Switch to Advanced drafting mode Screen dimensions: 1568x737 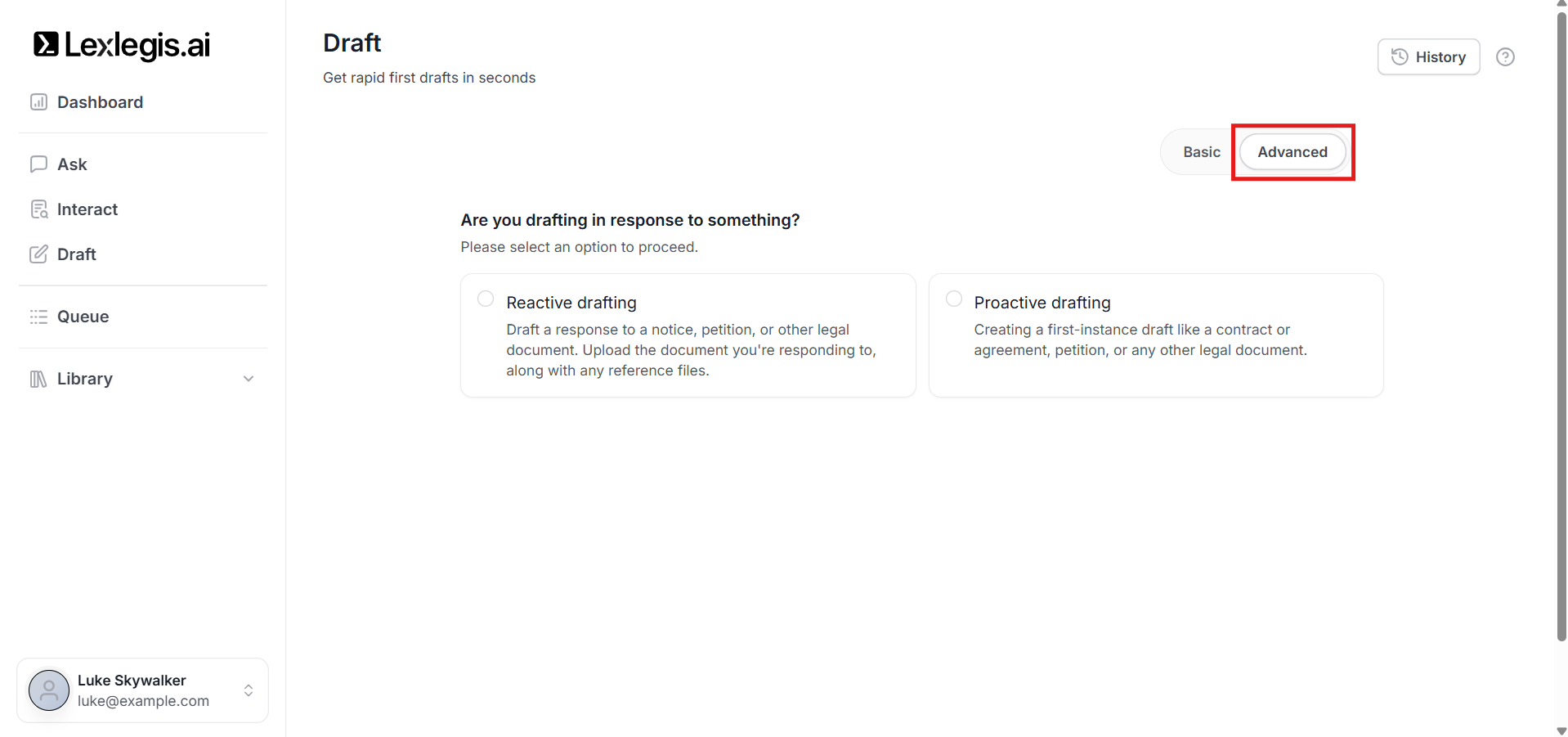1292,152
